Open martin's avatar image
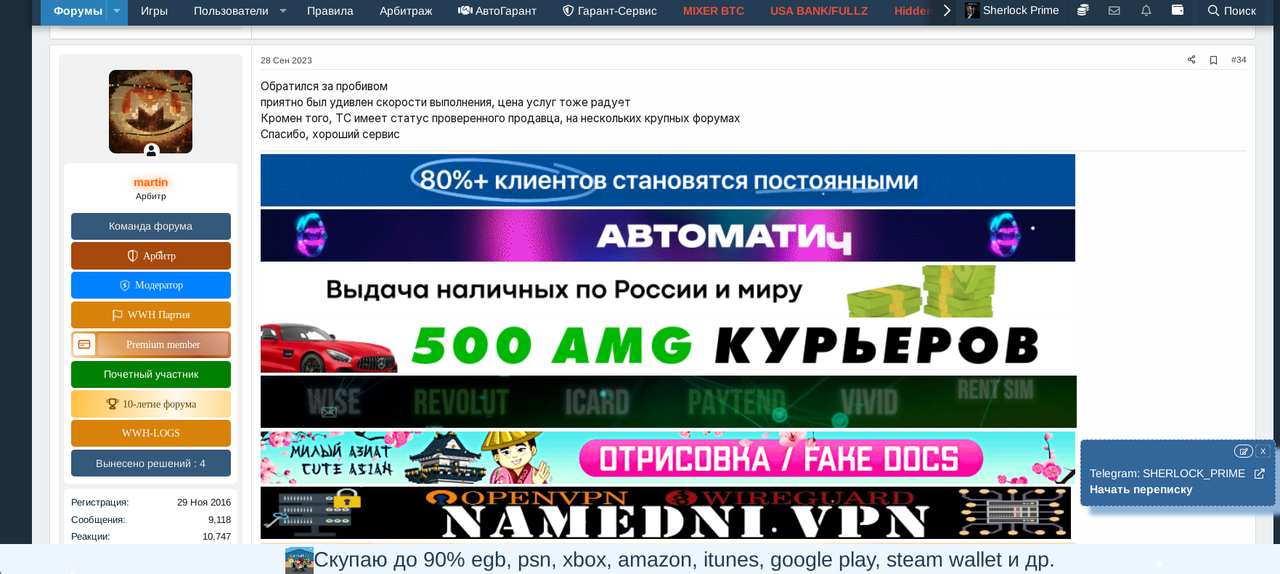1280x574 pixels. pos(151,111)
